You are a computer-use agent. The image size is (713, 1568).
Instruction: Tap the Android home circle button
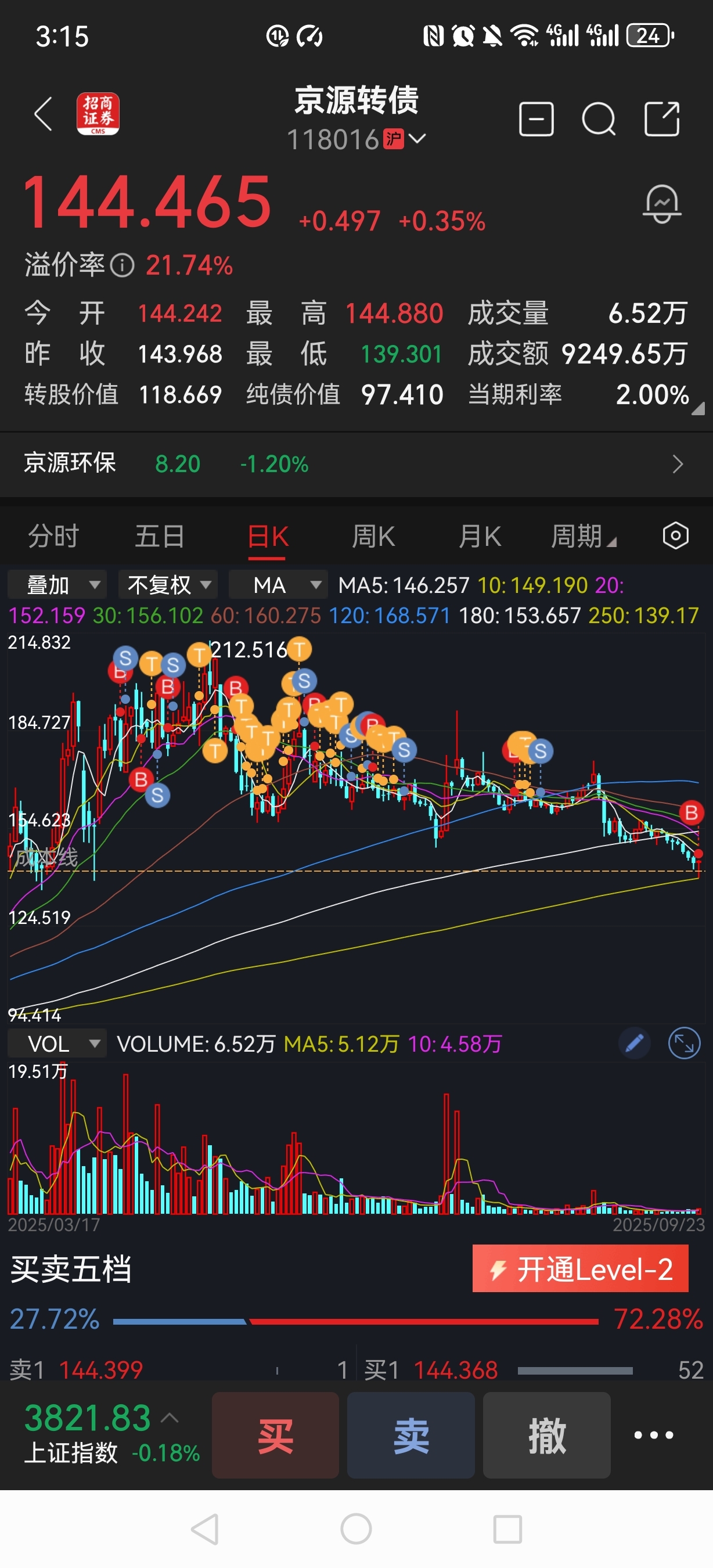pyautogui.click(x=356, y=1529)
